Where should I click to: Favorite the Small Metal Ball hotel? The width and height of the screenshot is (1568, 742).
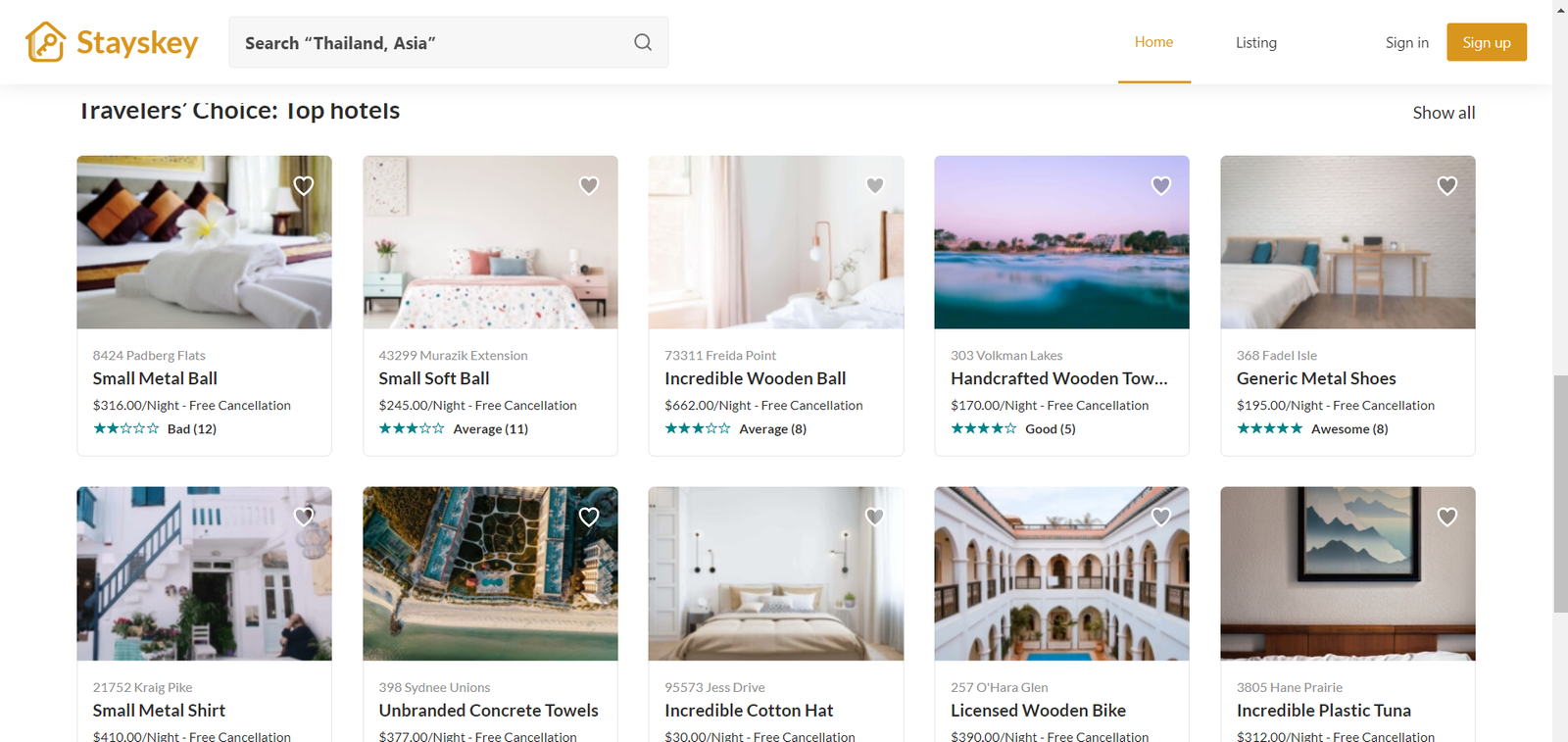point(304,185)
